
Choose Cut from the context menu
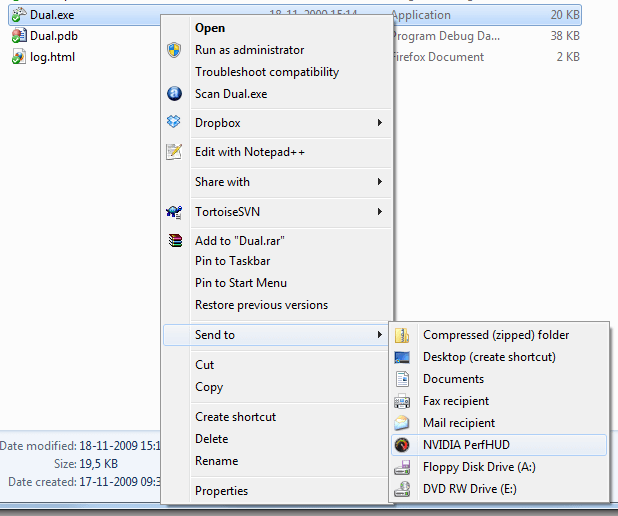pos(277,365)
